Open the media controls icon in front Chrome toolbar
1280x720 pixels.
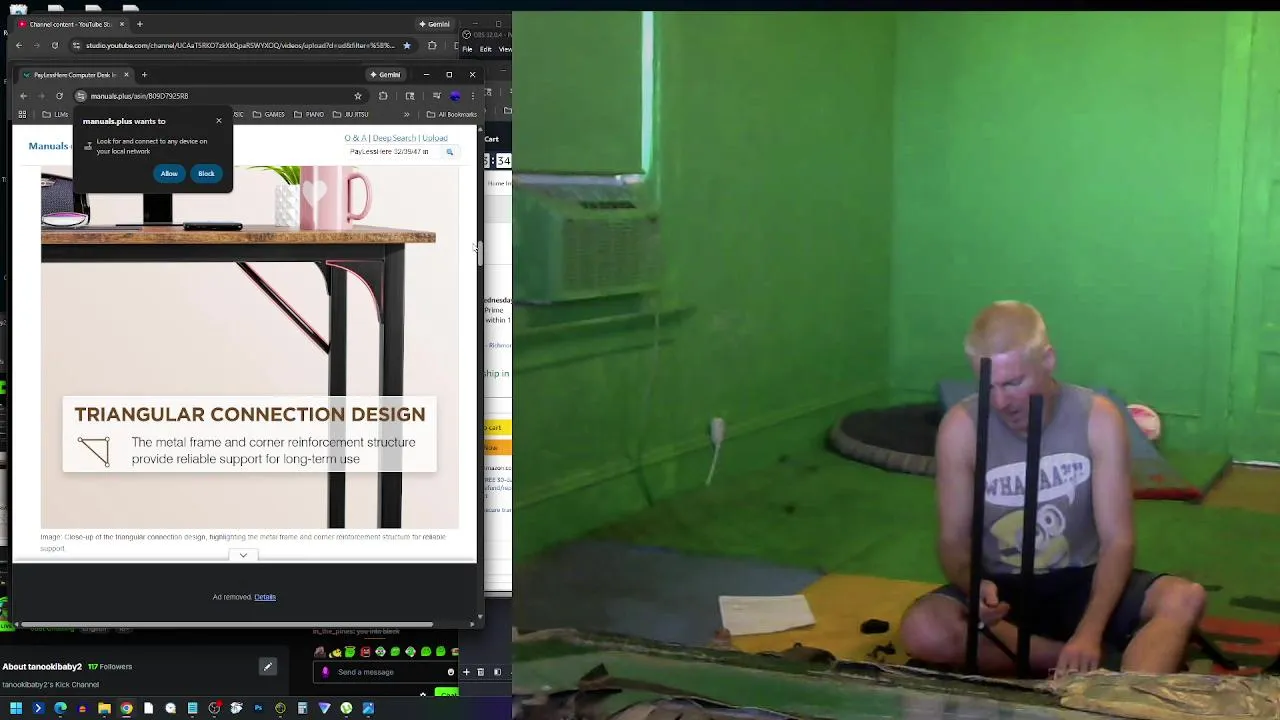(x=435, y=96)
